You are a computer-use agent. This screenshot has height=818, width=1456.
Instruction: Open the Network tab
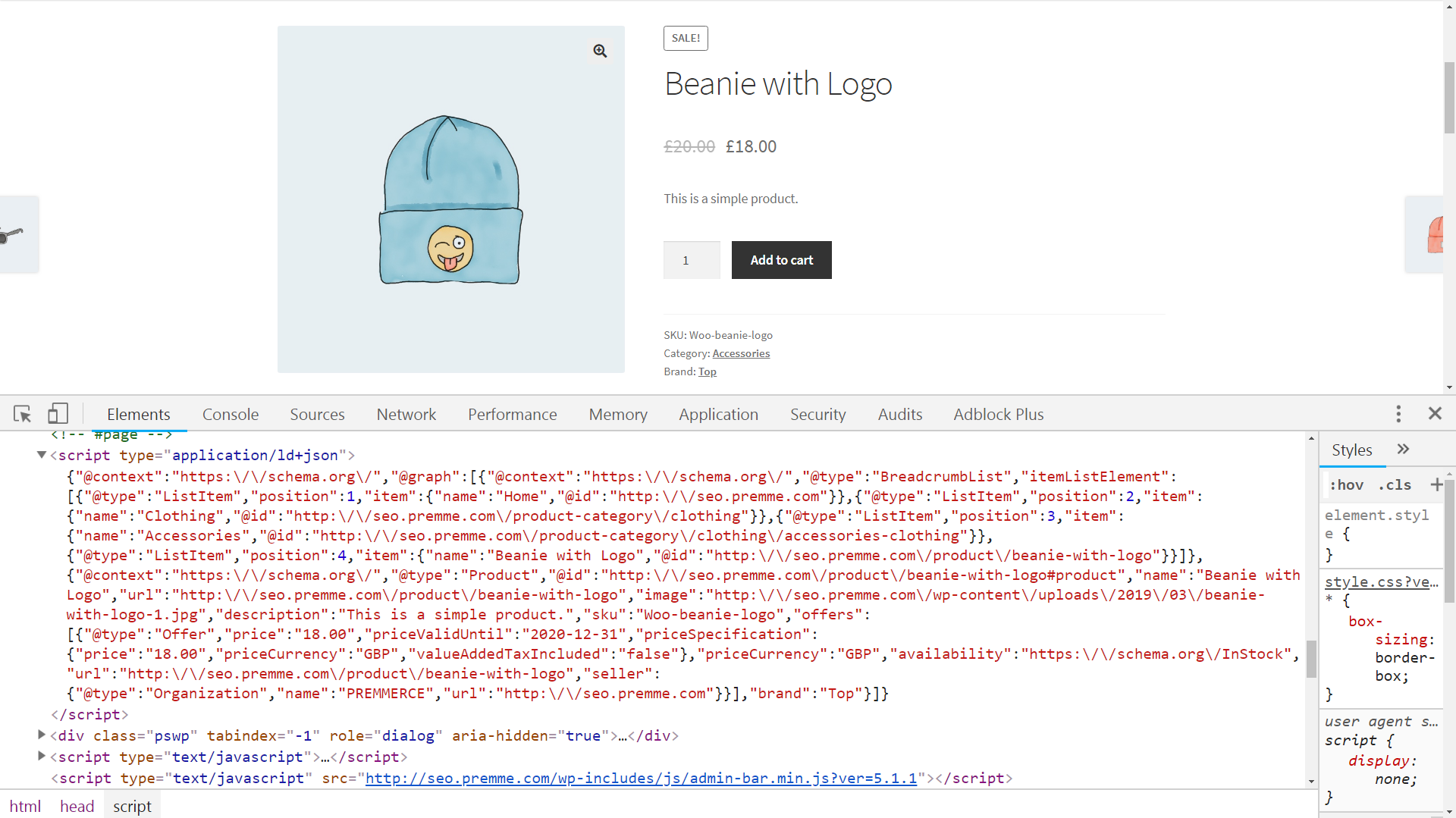click(x=406, y=415)
